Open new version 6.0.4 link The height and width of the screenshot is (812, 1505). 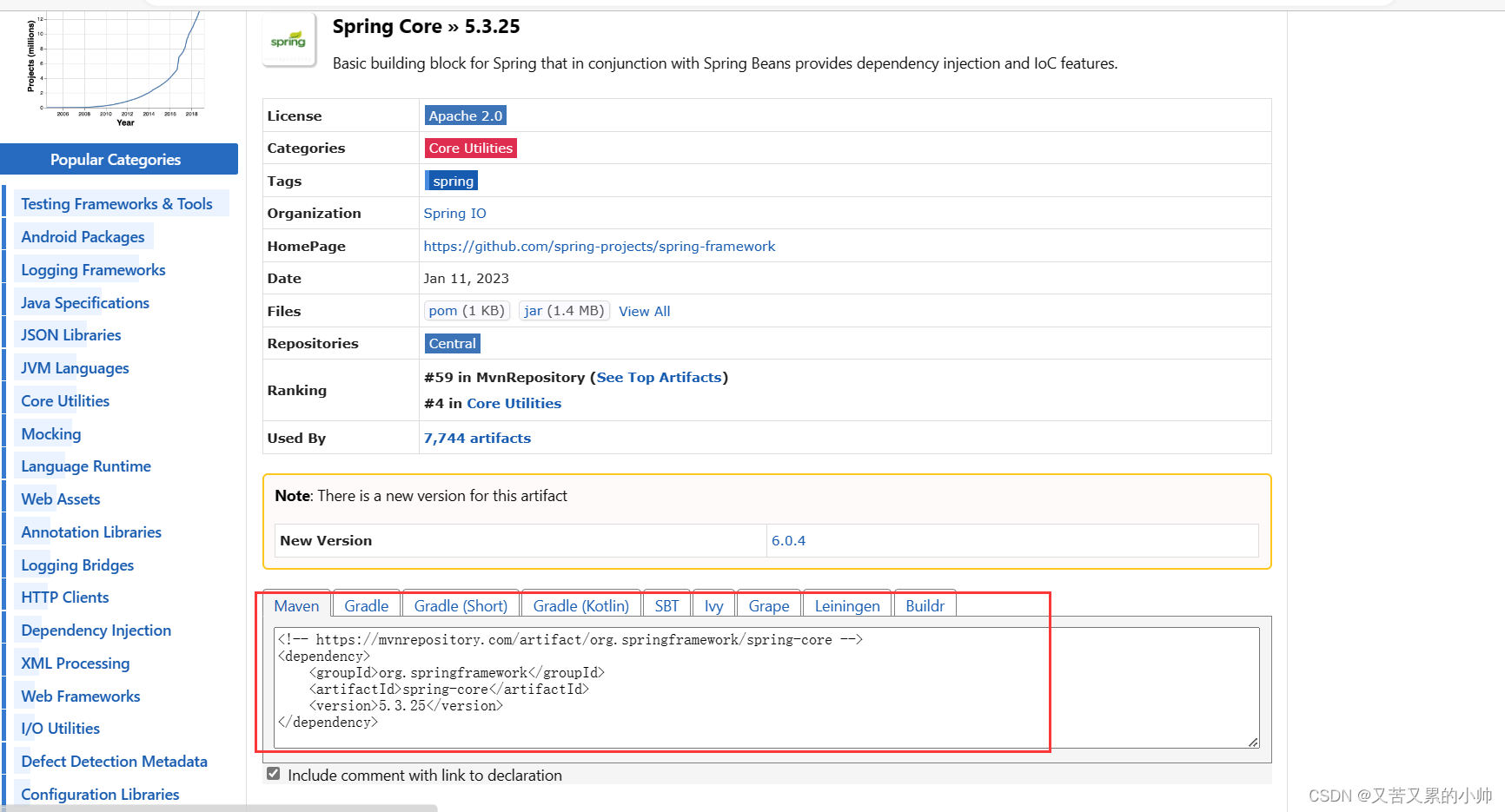[x=788, y=540]
